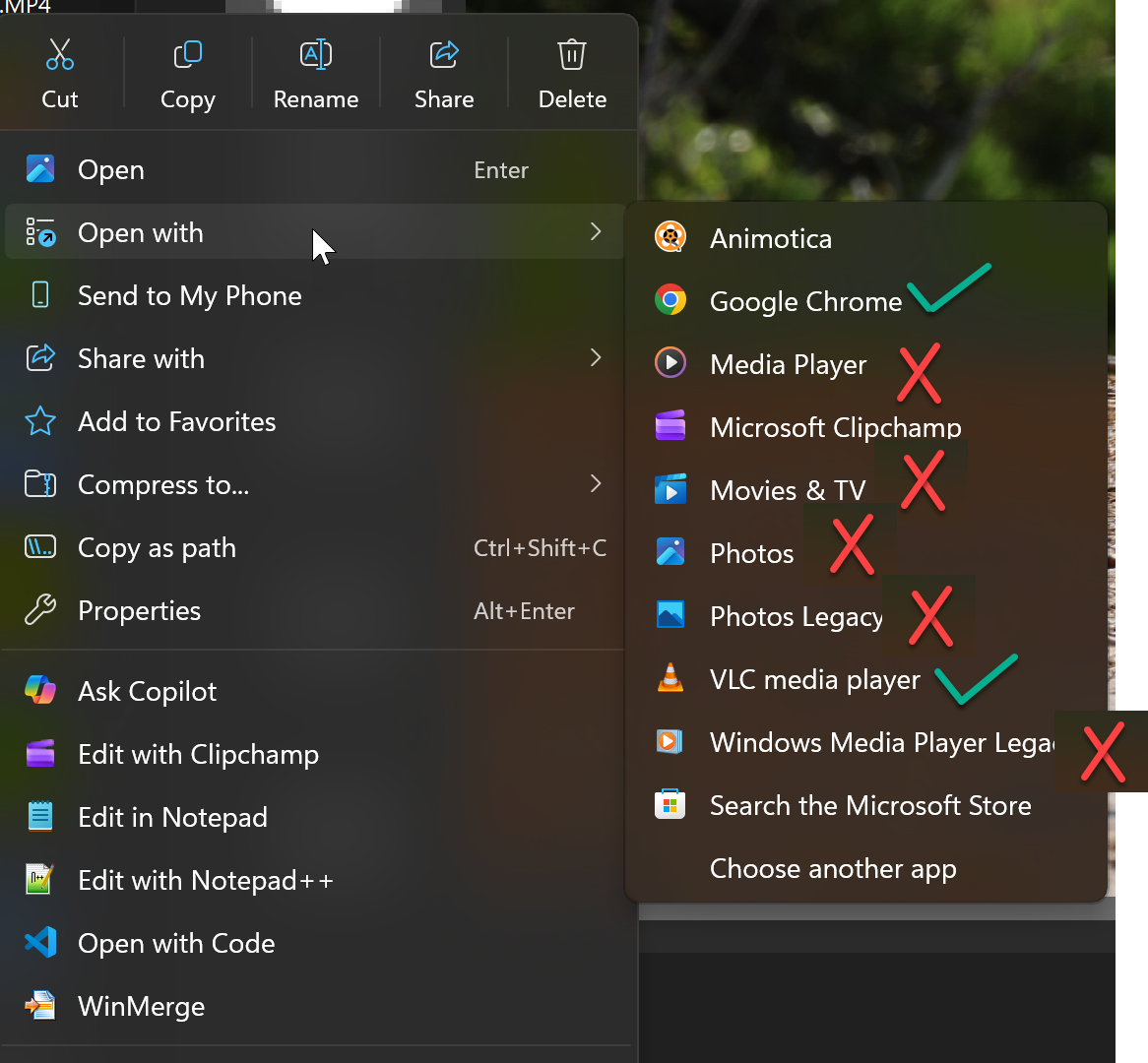1148x1063 pixels.
Task: Open with Google Chrome
Action: click(x=866, y=301)
